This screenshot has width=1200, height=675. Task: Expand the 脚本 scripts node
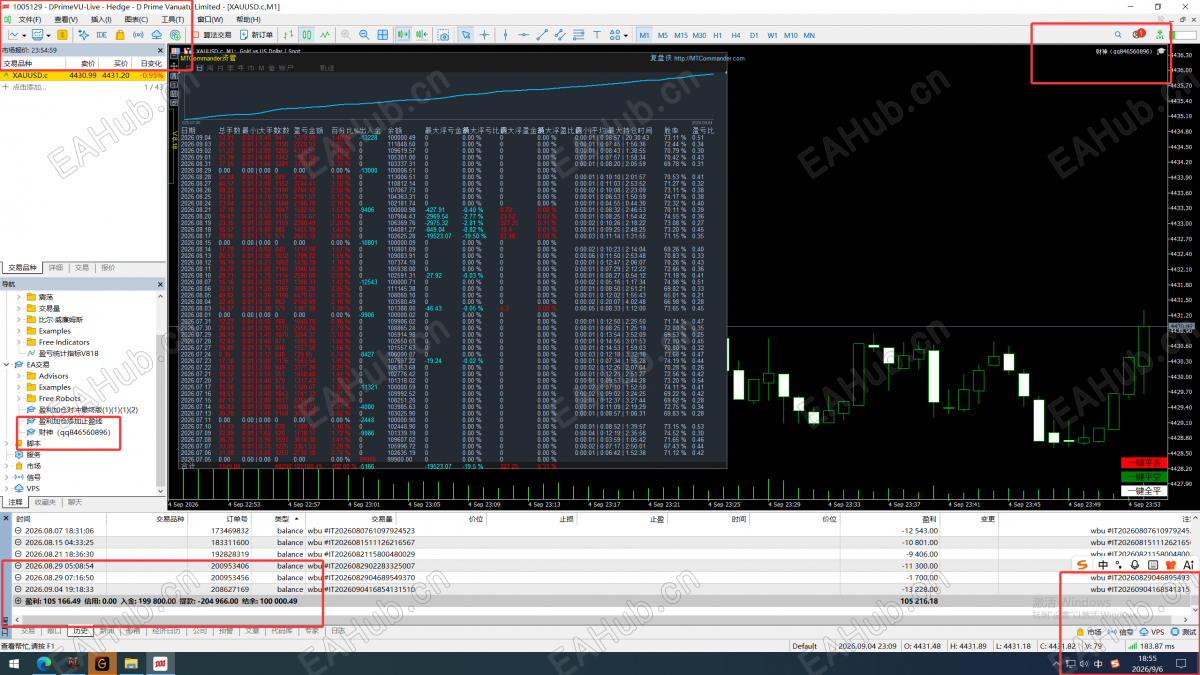point(7,443)
